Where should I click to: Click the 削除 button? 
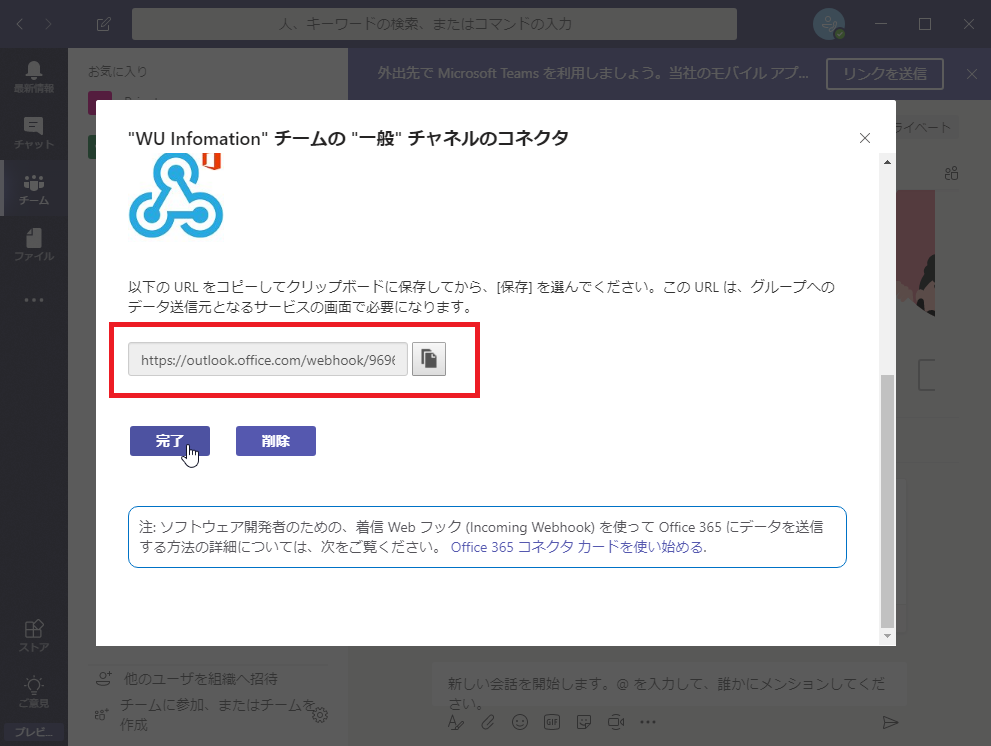pos(276,441)
